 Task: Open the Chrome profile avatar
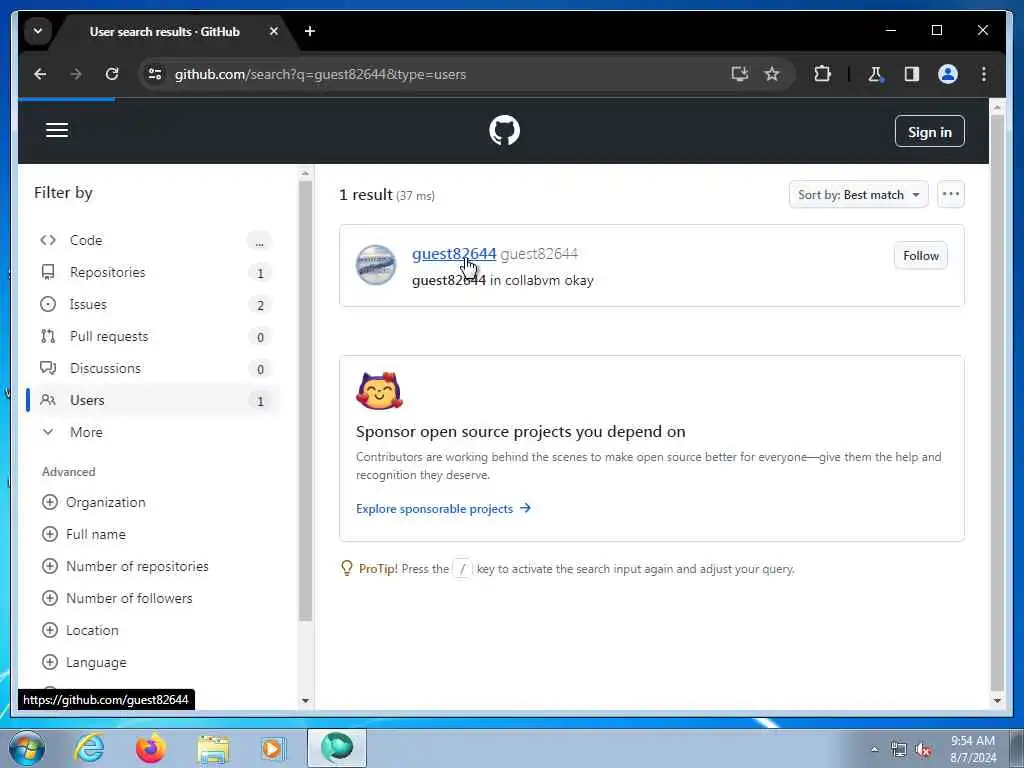click(x=948, y=74)
